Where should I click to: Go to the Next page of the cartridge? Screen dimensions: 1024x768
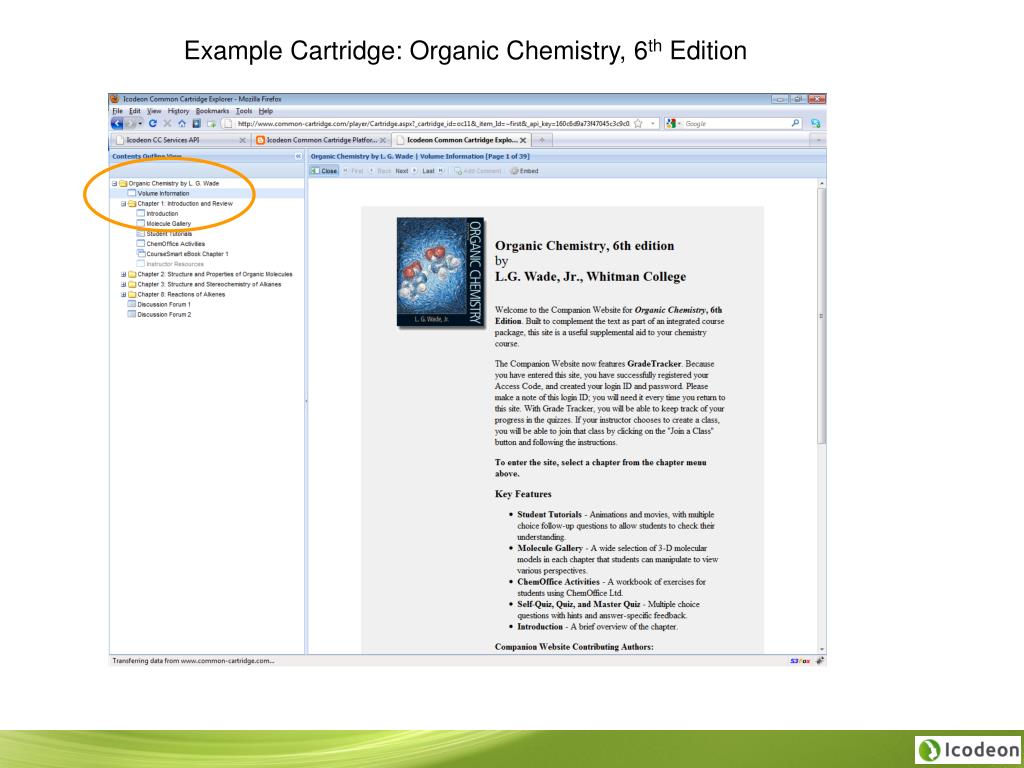(406, 171)
